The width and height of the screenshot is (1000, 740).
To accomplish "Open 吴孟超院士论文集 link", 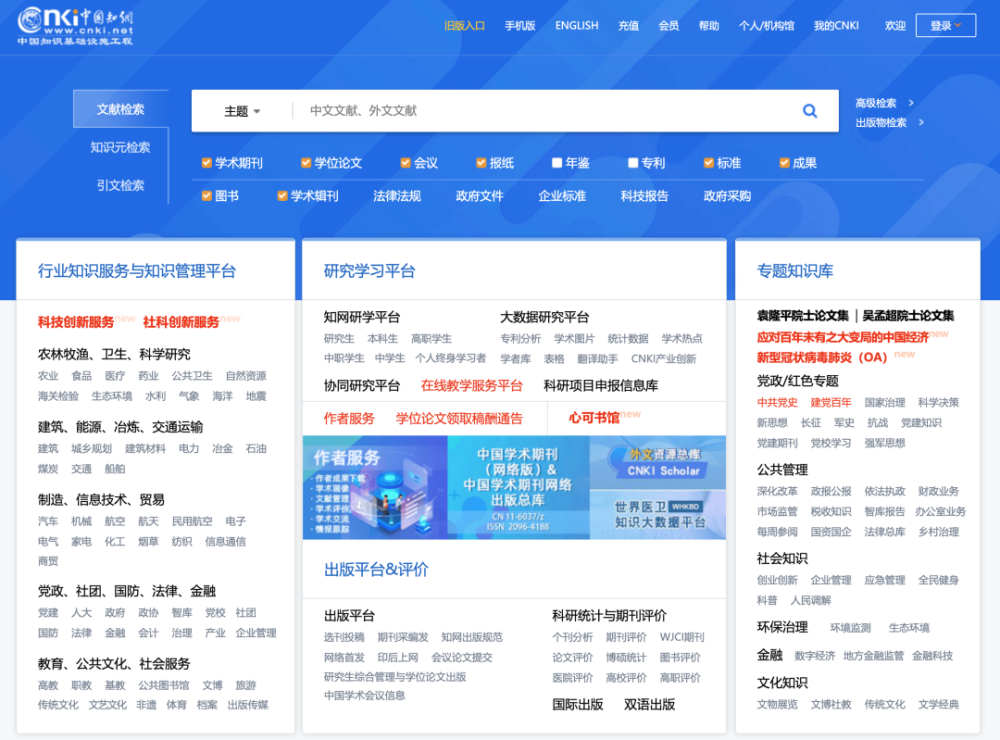I will click(908, 316).
